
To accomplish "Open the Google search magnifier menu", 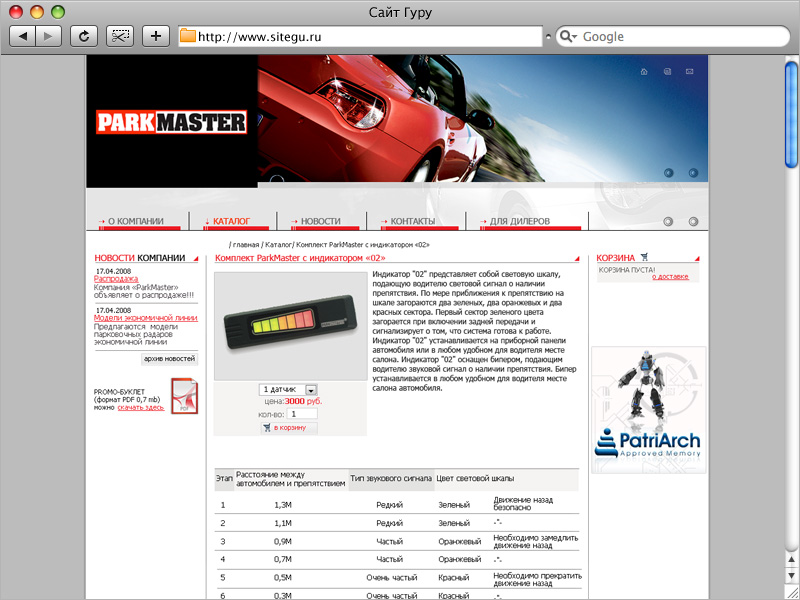I will [568, 36].
